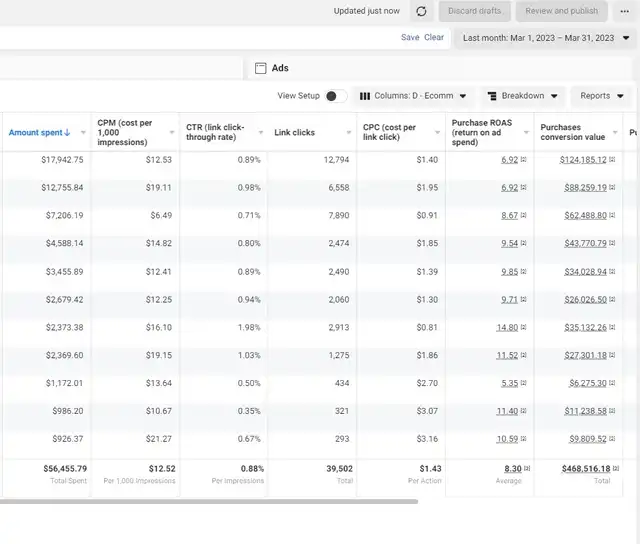The width and height of the screenshot is (640, 544).
Task: Toggle the View Setup switch
Action: tap(336, 96)
